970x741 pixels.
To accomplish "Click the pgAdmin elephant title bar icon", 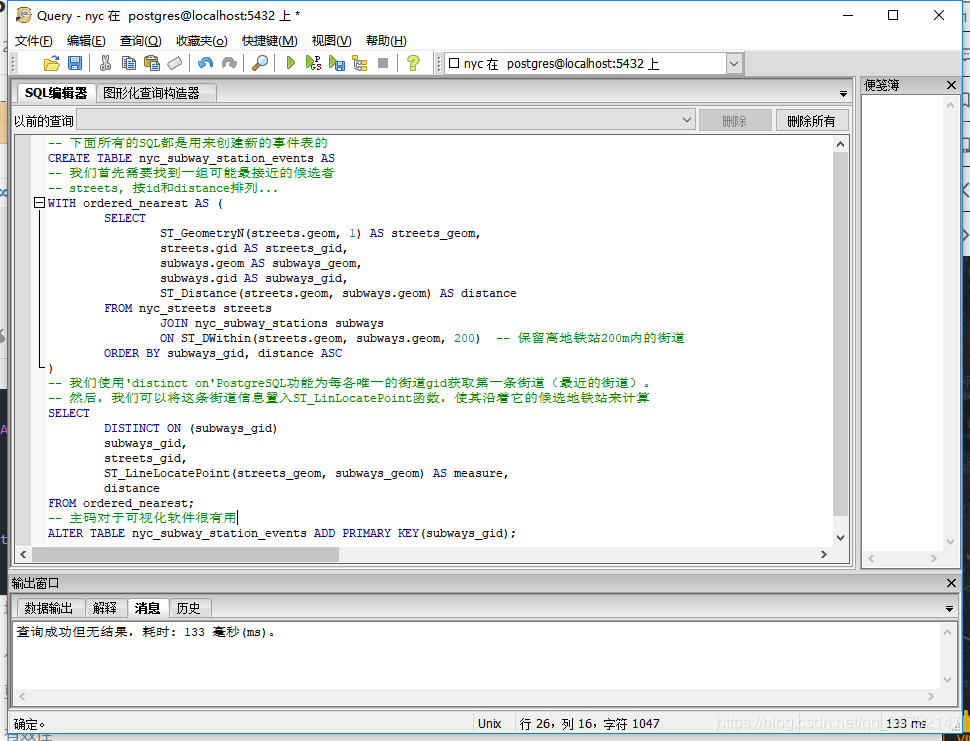I will (24, 15).
